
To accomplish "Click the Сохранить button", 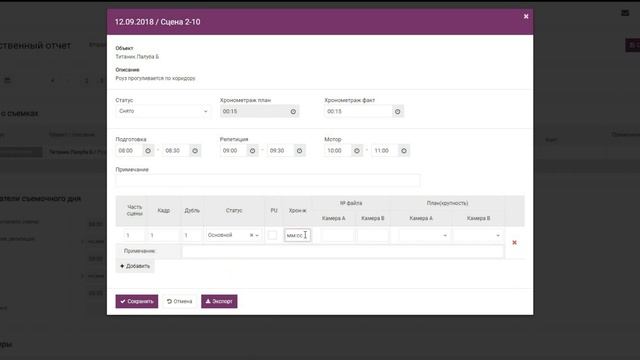I will coord(137,301).
